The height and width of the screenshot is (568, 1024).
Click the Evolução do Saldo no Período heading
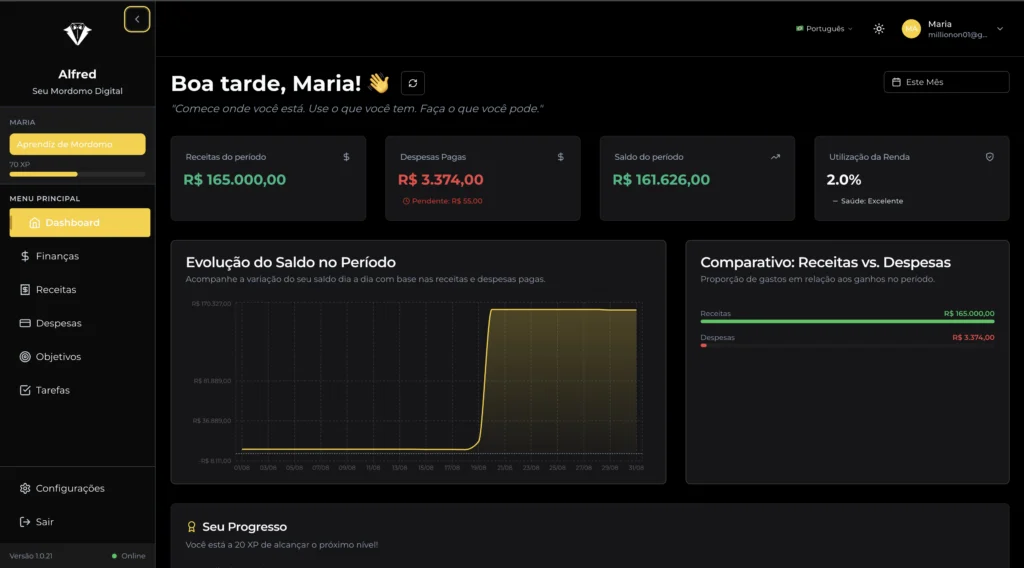pos(291,262)
